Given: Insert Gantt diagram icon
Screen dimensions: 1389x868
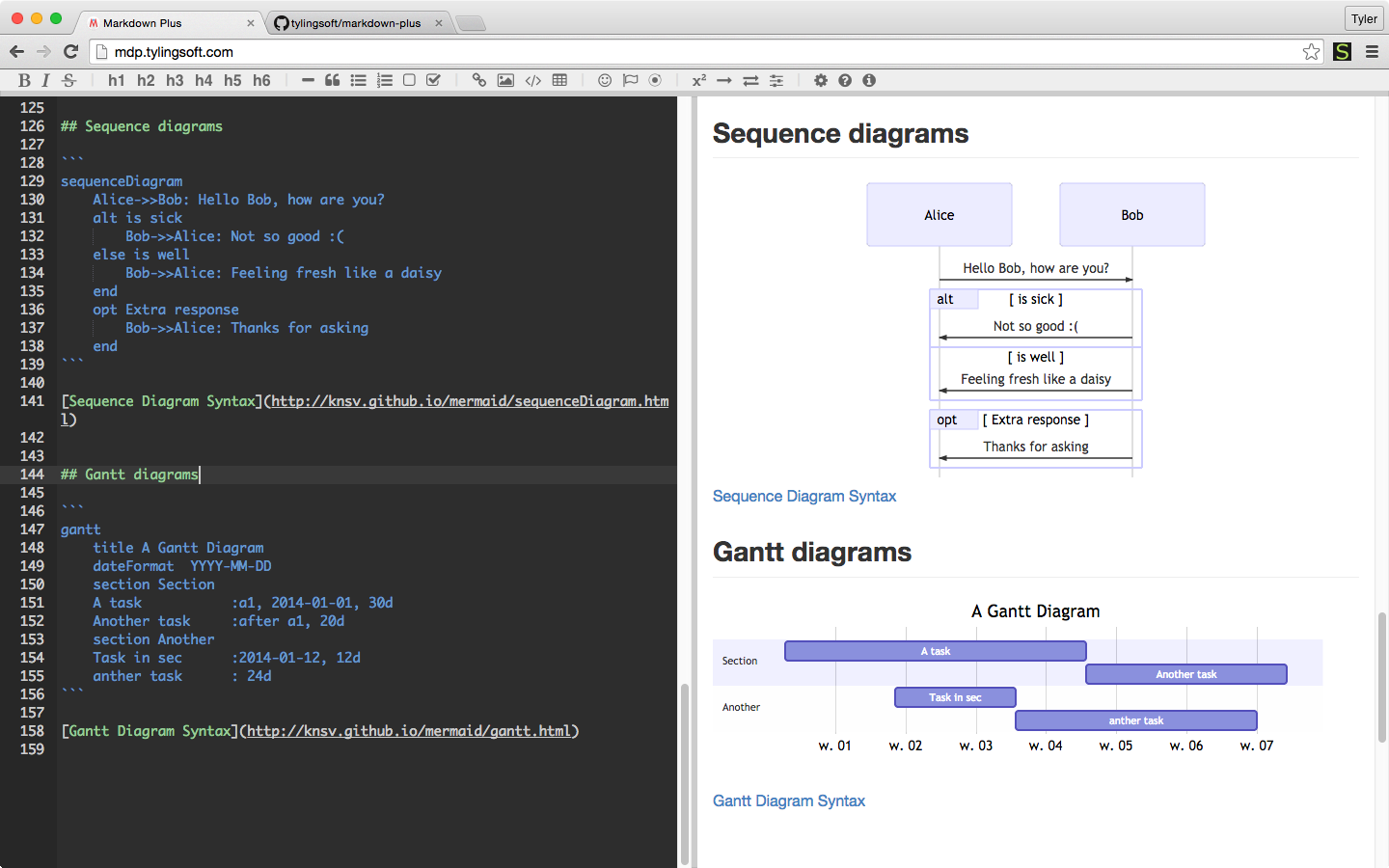Looking at the screenshot, I should pos(776,81).
